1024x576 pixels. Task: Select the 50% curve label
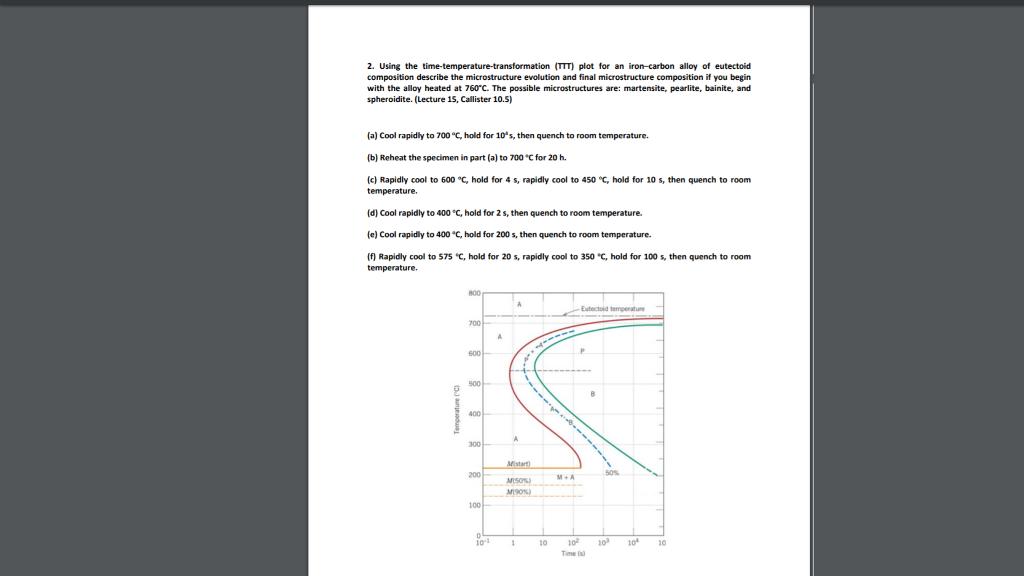pos(612,472)
